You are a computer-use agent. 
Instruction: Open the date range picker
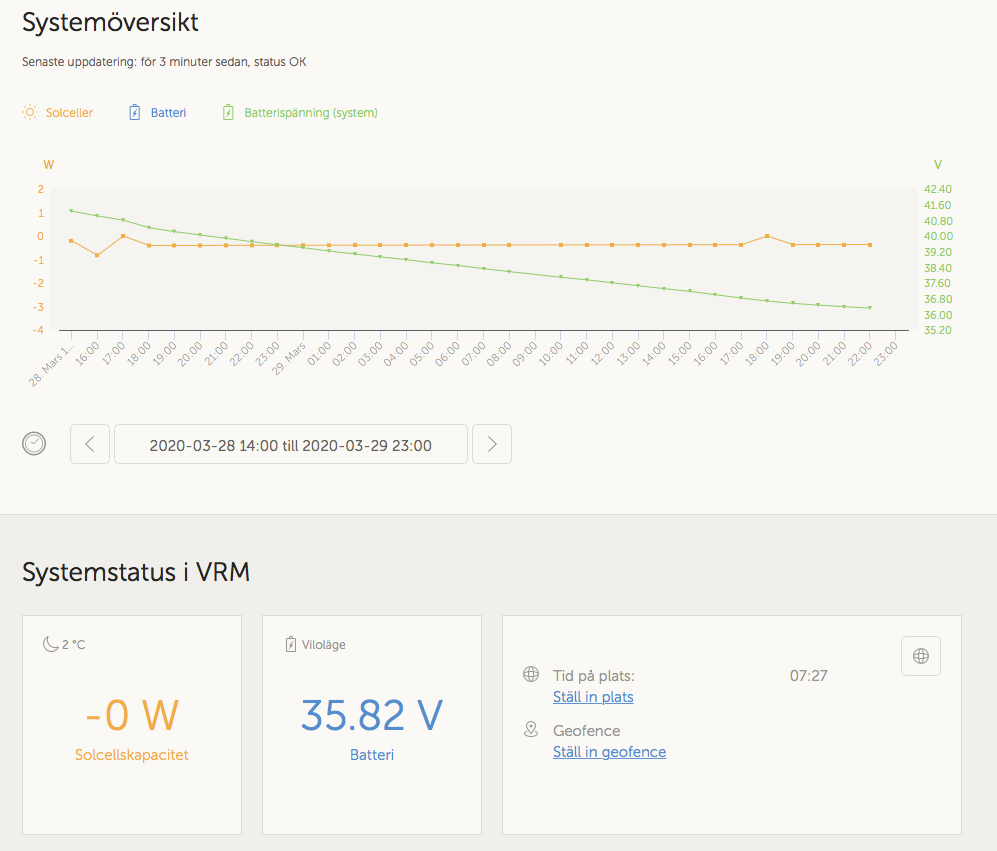(x=291, y=445)
